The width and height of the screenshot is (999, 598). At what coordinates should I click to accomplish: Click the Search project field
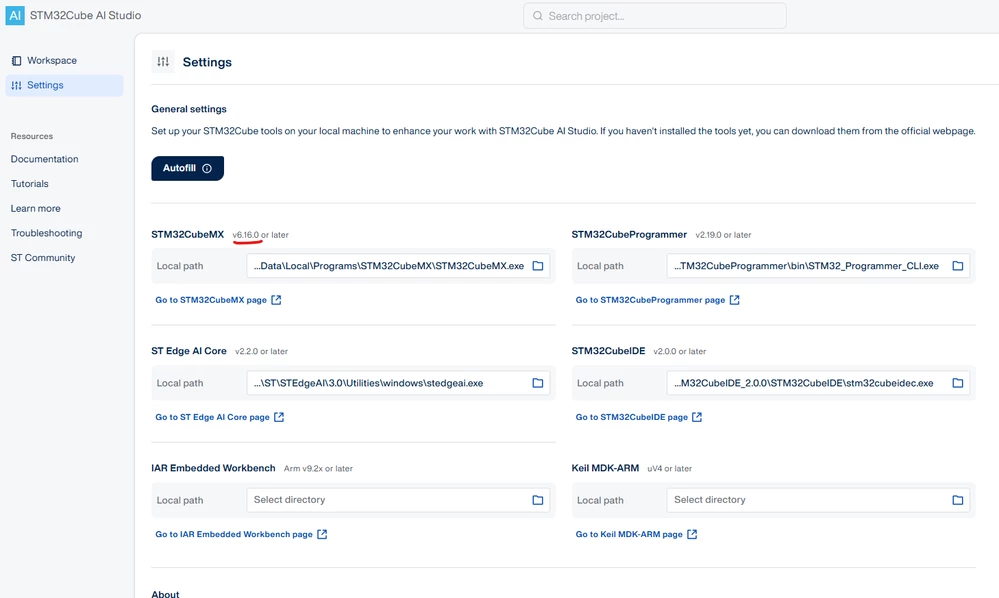pyautogui.click(x=655, y=16)
